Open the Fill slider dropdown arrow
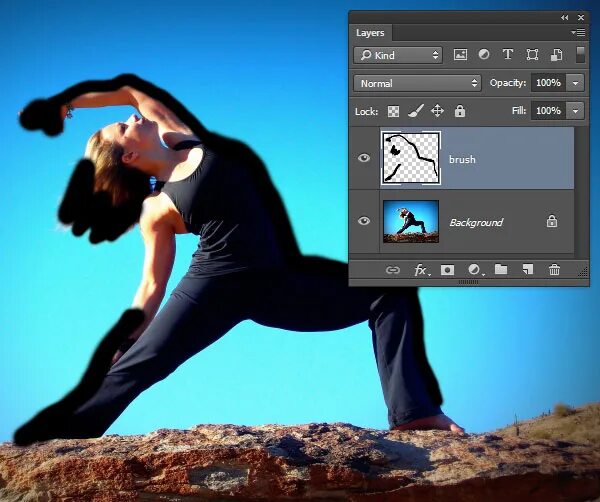This screenshot has height=502, width=600. click(x=576, y=111)
